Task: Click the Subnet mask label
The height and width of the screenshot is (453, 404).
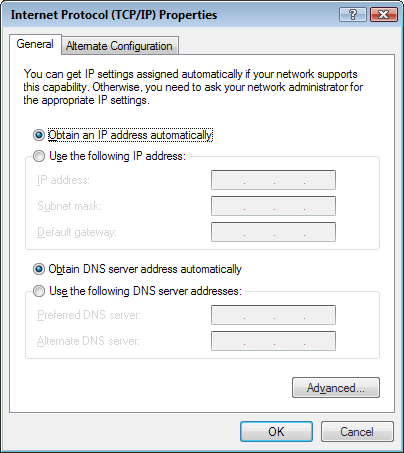Action: coord(69,206)
